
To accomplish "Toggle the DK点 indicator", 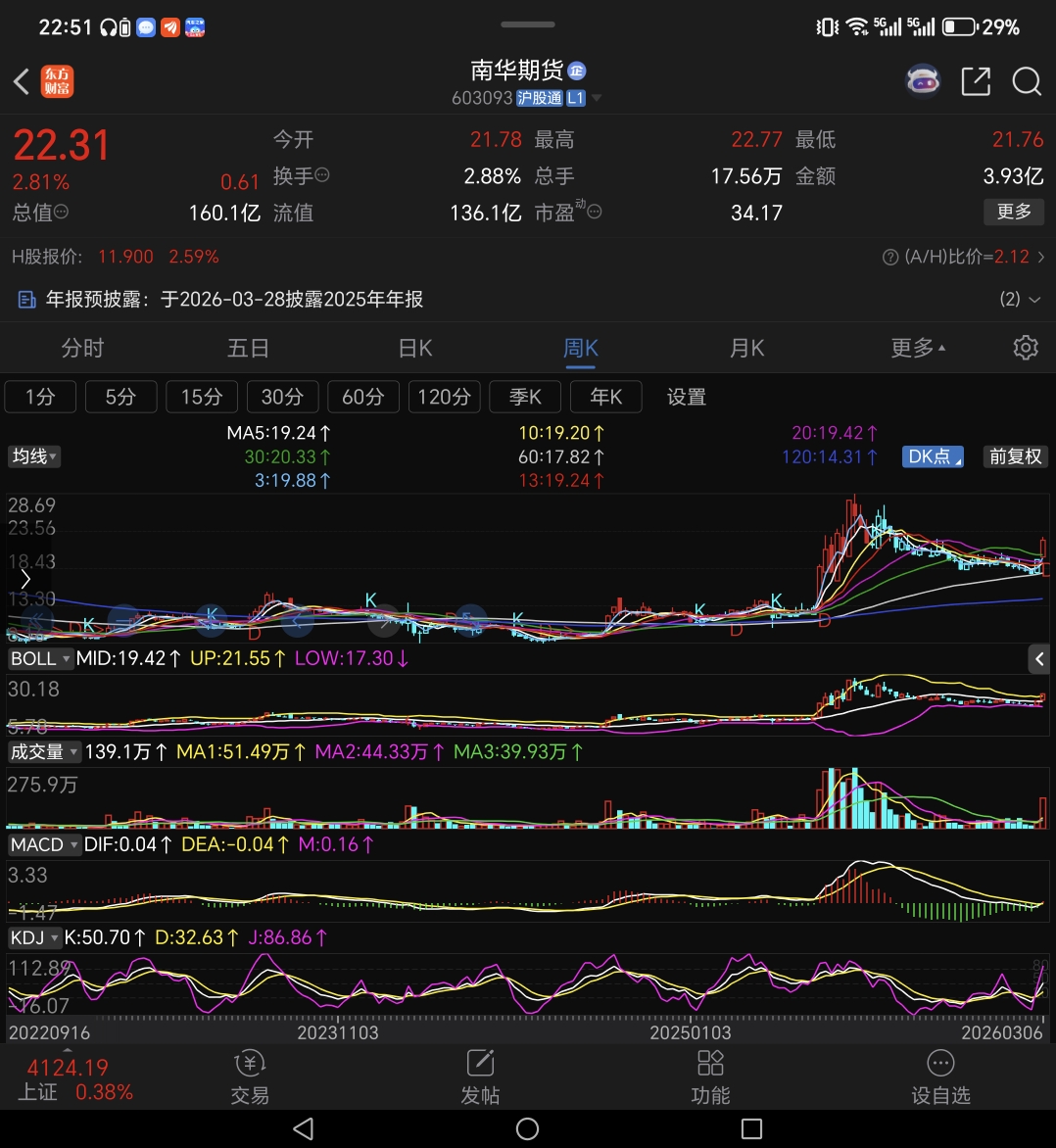I will tap(933, 456).
